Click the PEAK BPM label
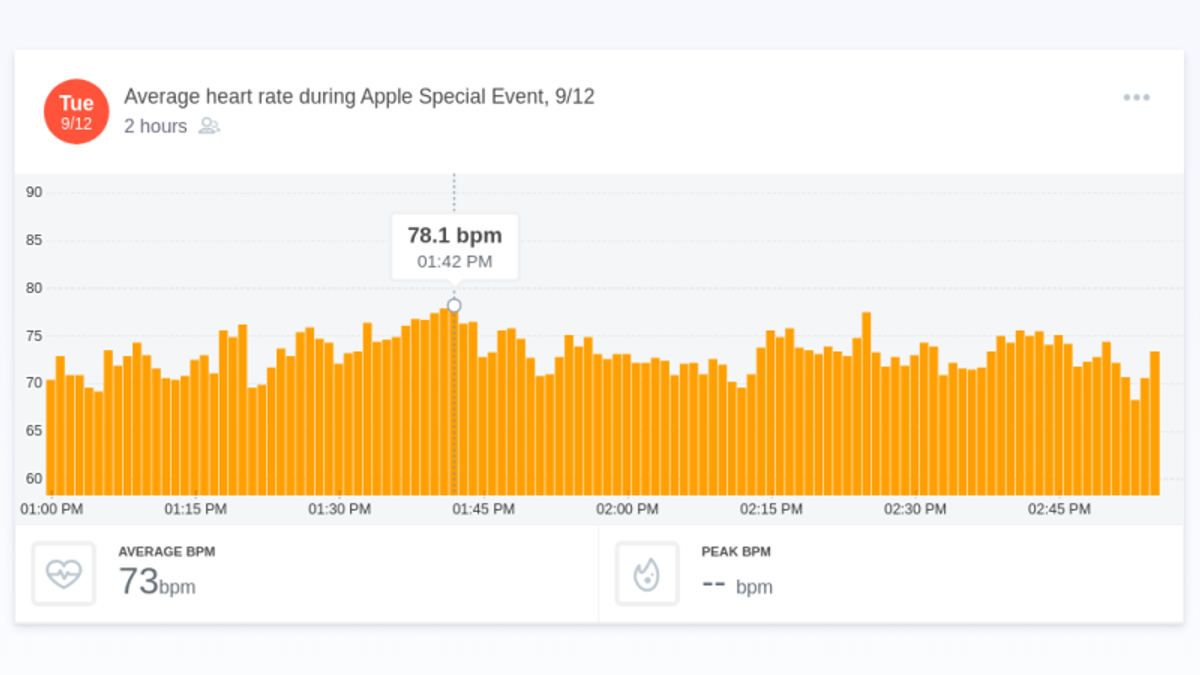 pyautogui.click(x=736, y=552)
